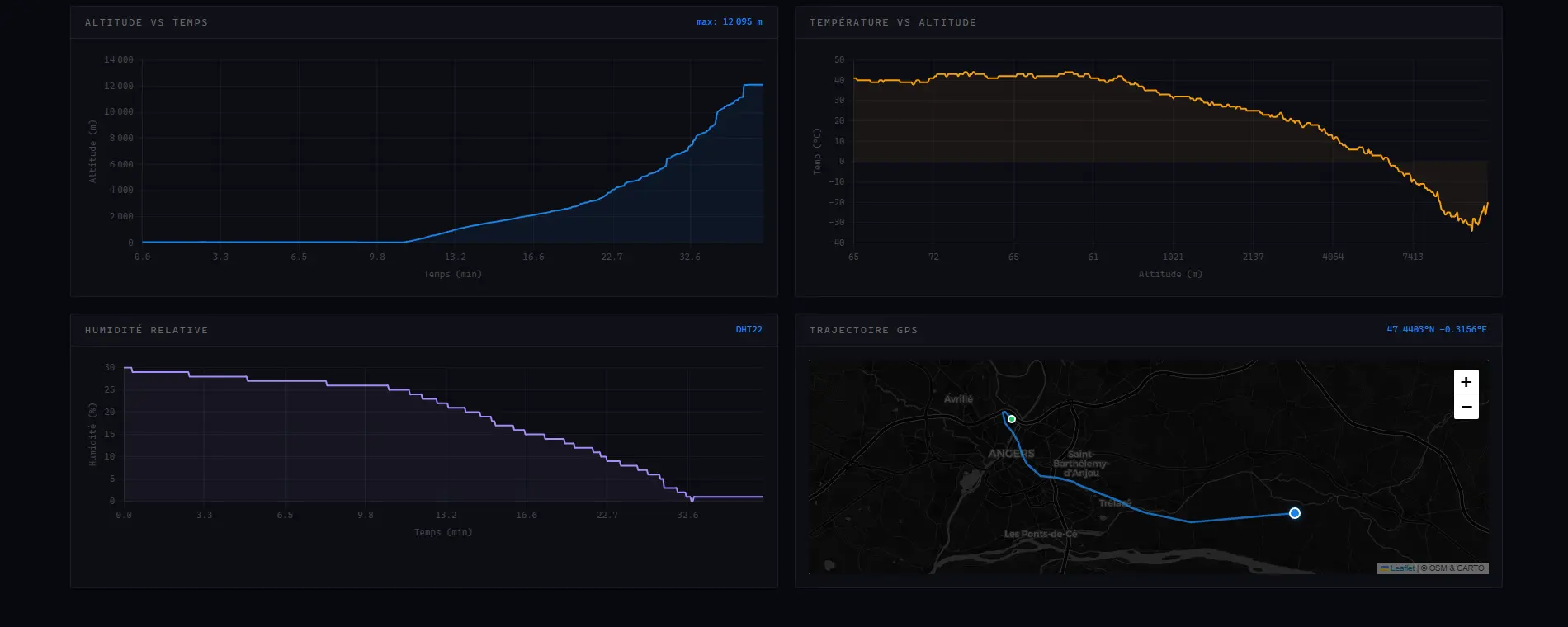Click the max altitude 12 095 m badge
This screenshot has width=1568, height=627.
730,22
